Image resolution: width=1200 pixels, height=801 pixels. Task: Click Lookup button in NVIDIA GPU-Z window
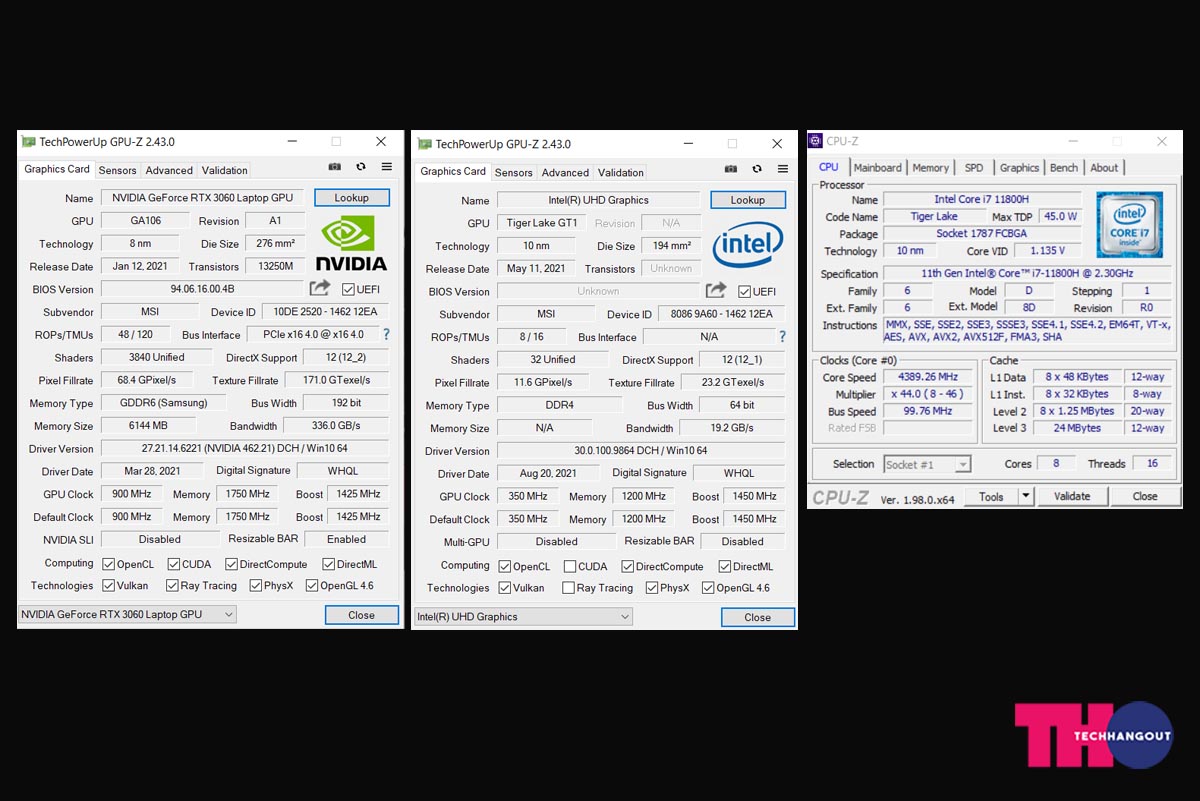click(352, 198)
